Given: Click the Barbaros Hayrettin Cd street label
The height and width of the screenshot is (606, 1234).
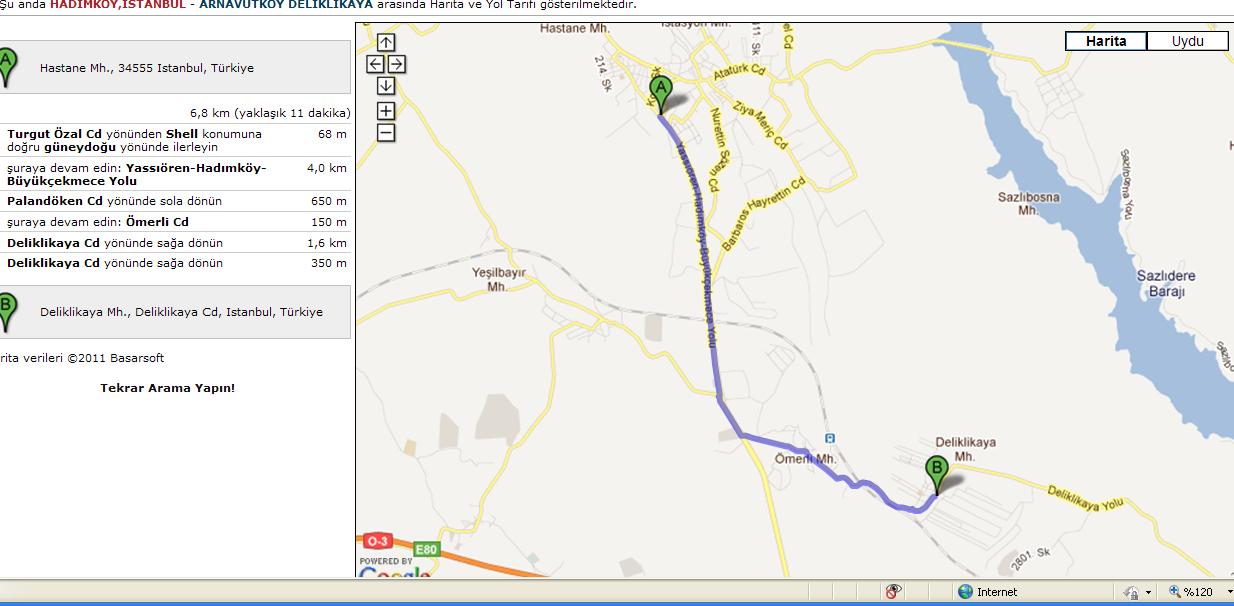Looking at the screenshot, I should tap(763, 216).
